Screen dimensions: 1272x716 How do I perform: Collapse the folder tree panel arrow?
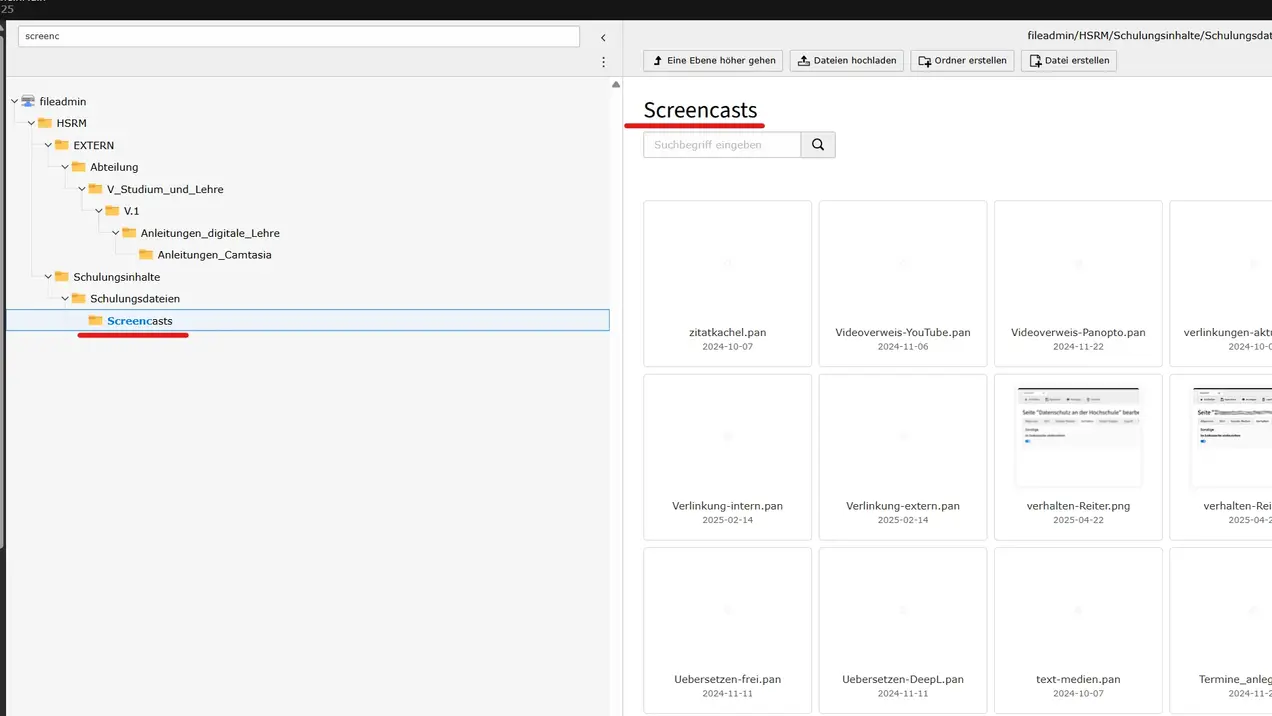coord(603,38)
